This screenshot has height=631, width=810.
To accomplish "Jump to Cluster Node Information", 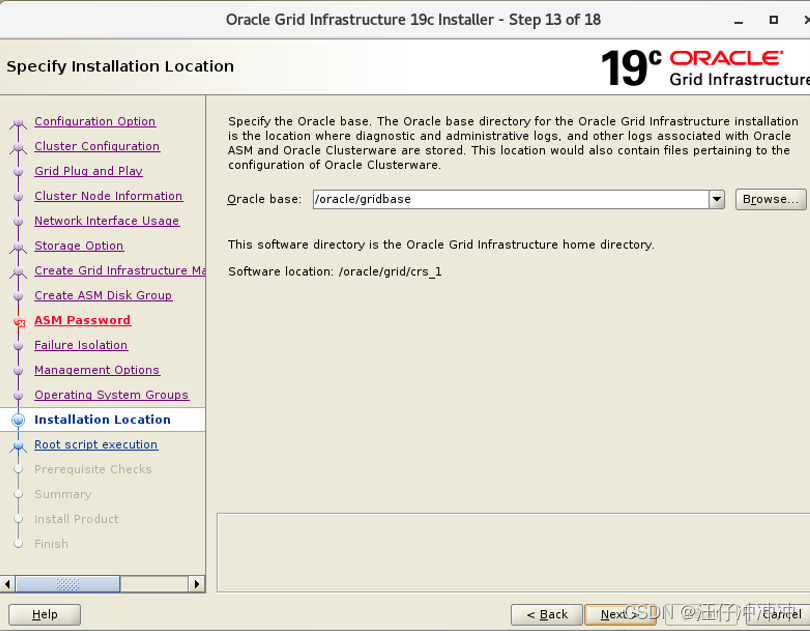I will tap(108, 196).
